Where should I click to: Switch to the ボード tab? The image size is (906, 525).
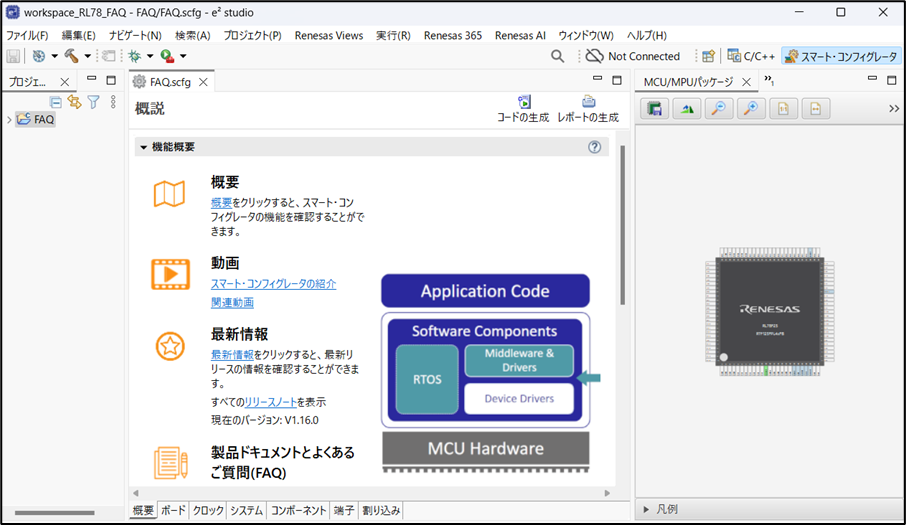[173, 510]
